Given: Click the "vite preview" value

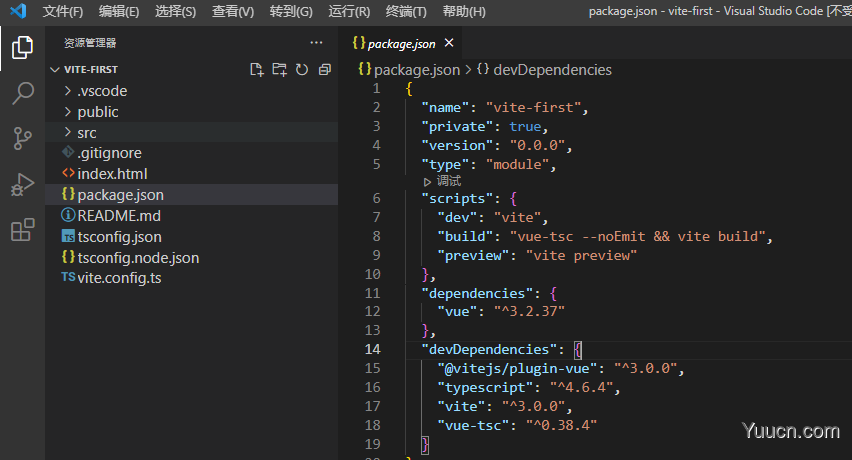Looking at the screenshot, I should point(581,255).
